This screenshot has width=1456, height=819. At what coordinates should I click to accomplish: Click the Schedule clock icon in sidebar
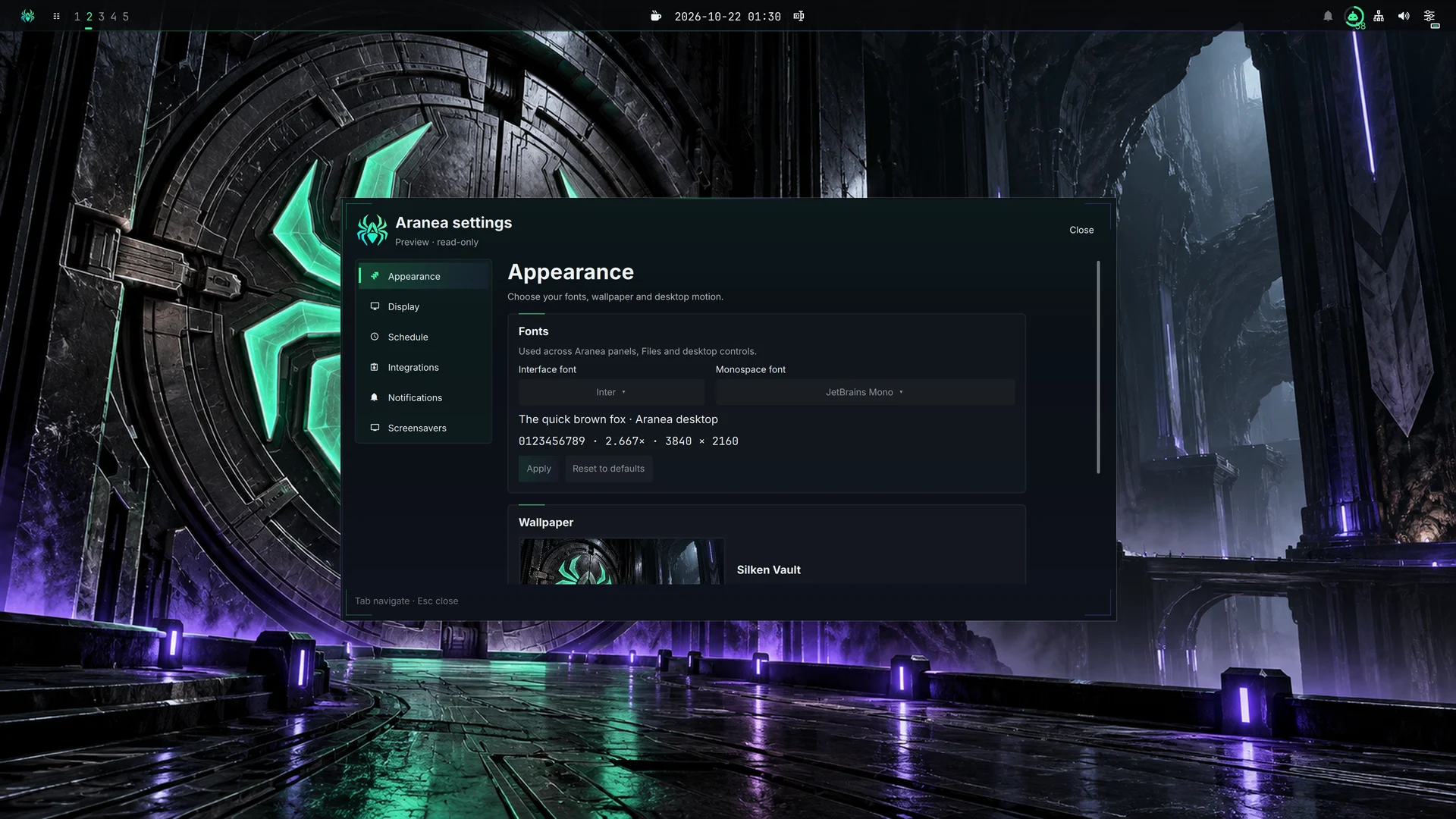click(x=375, y=337)
